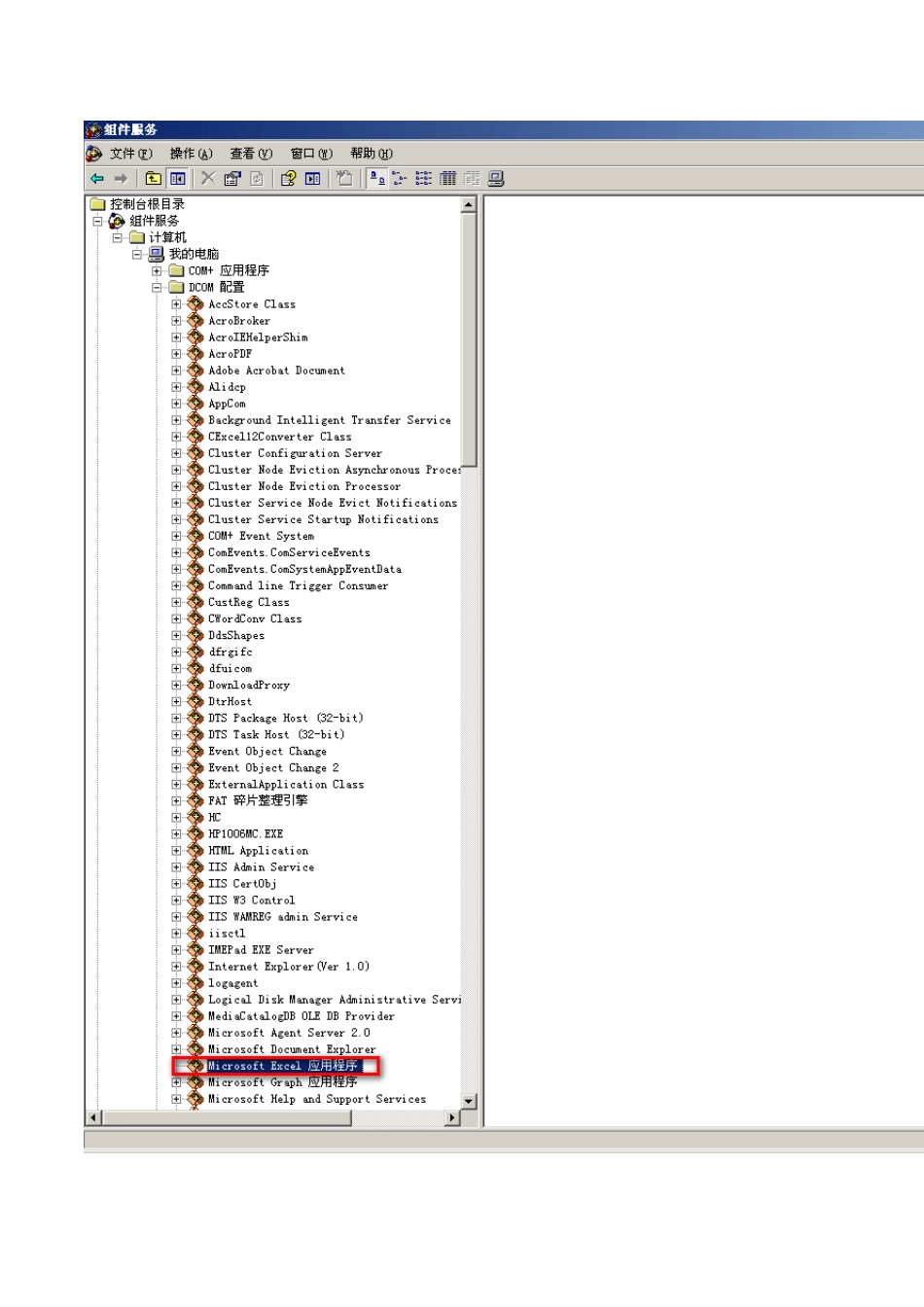Select DTS Package Host (32-bit) entry
The image size is (924, 1307).
(x=286, y=718)
